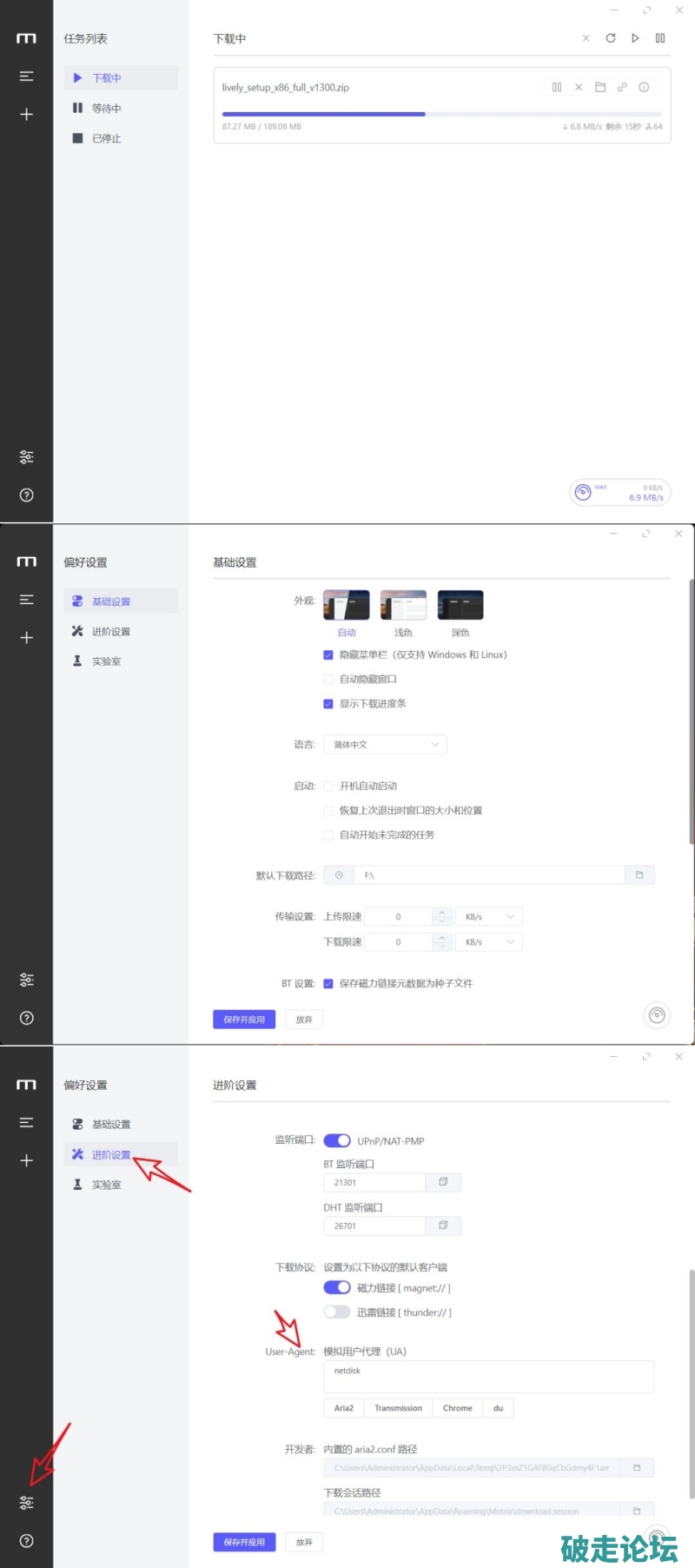
Task: Delete the lively_setup zip task with its X icon
Action: pyautogui.click(x=579, y=87)
